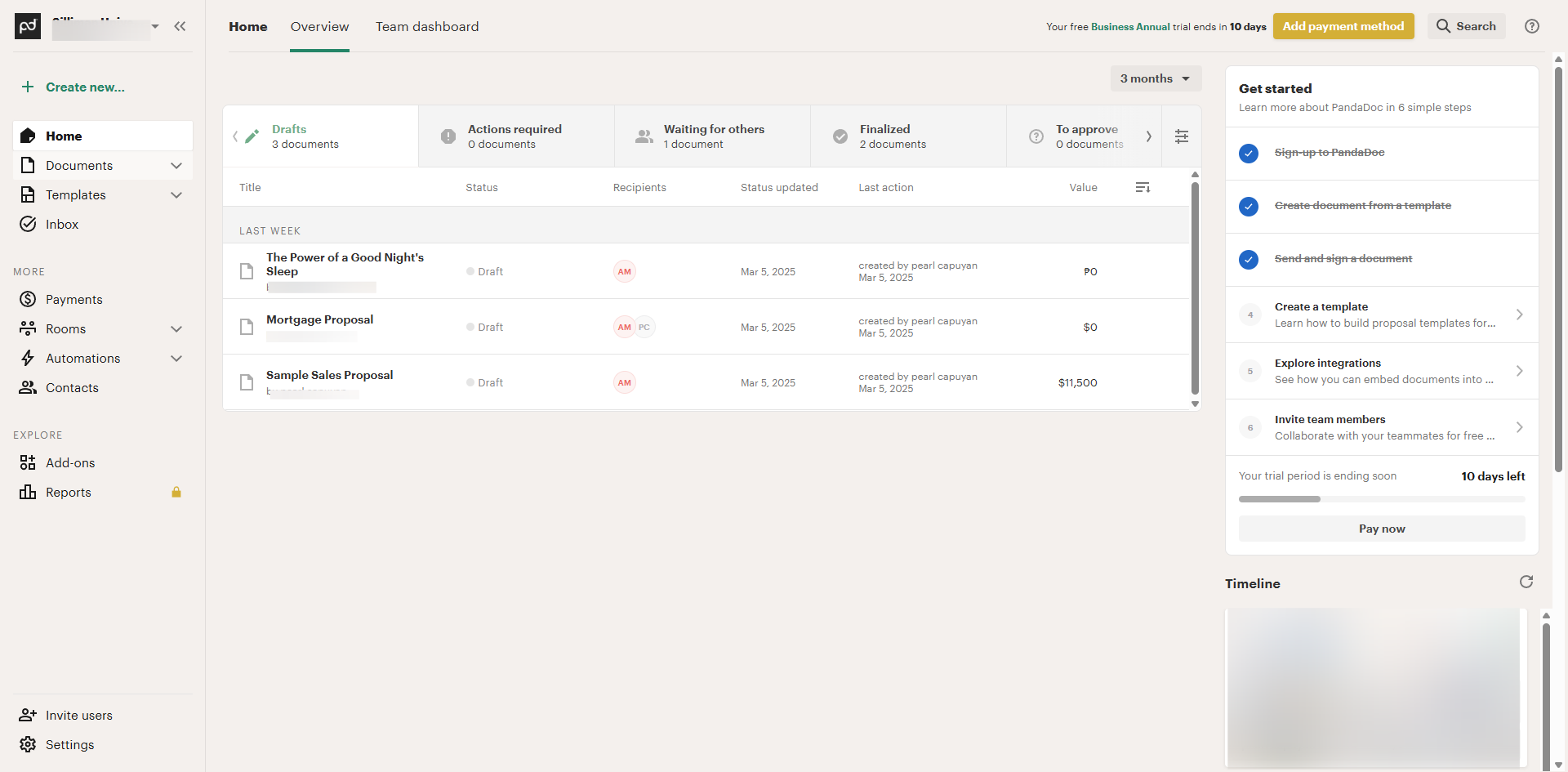Click the checked Sign-up to PandaDoc step

[1248, 153]
